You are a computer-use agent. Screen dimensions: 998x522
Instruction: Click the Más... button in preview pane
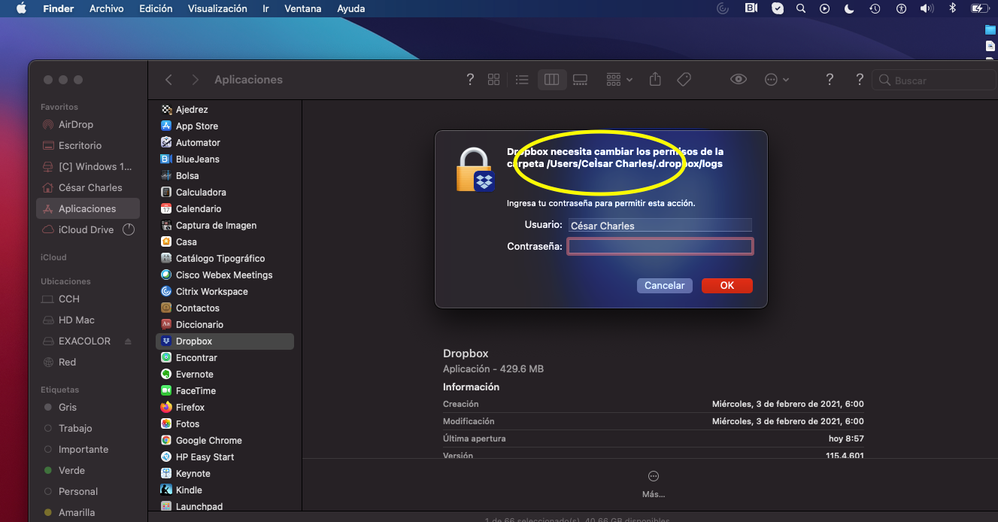pyautogui.click(x=653, y=484)
